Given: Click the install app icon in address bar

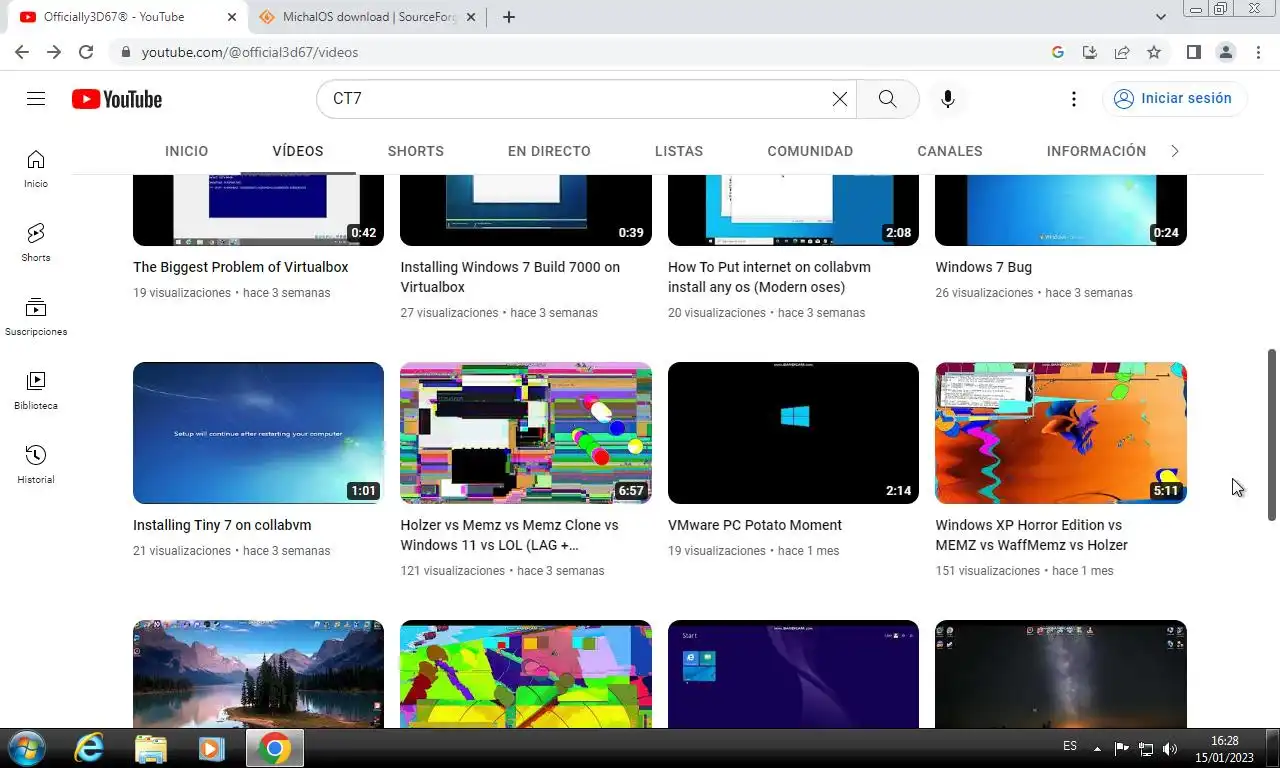Looking at the screenshot, I should (x=1090, y=52).
